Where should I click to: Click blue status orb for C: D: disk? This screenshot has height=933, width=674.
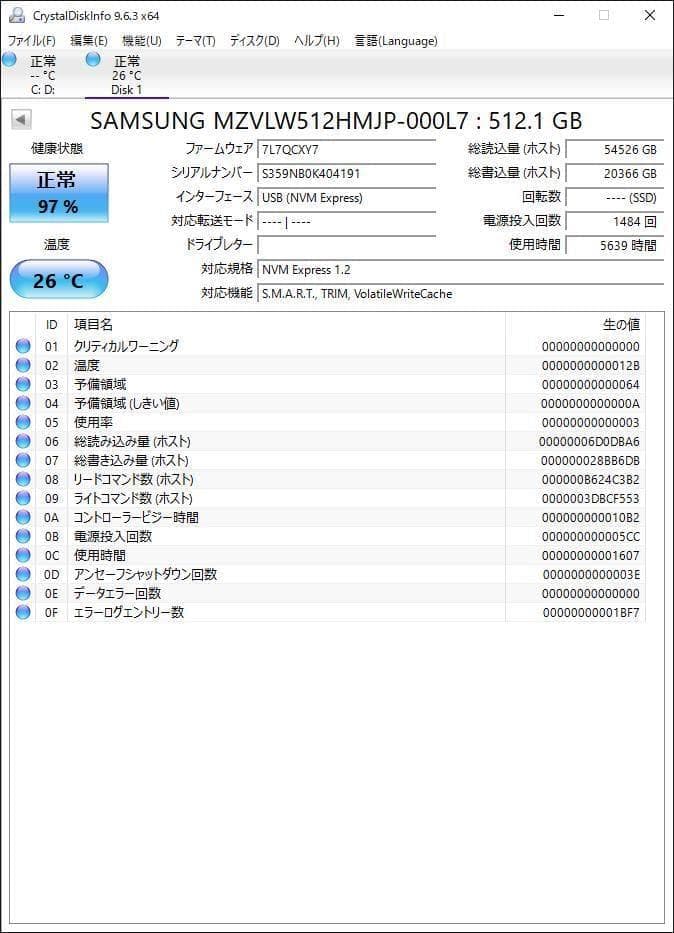pos(9,60)
